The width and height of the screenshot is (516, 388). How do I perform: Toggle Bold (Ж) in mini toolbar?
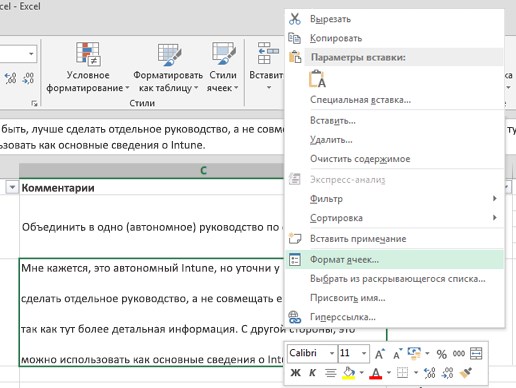point(295,373)
